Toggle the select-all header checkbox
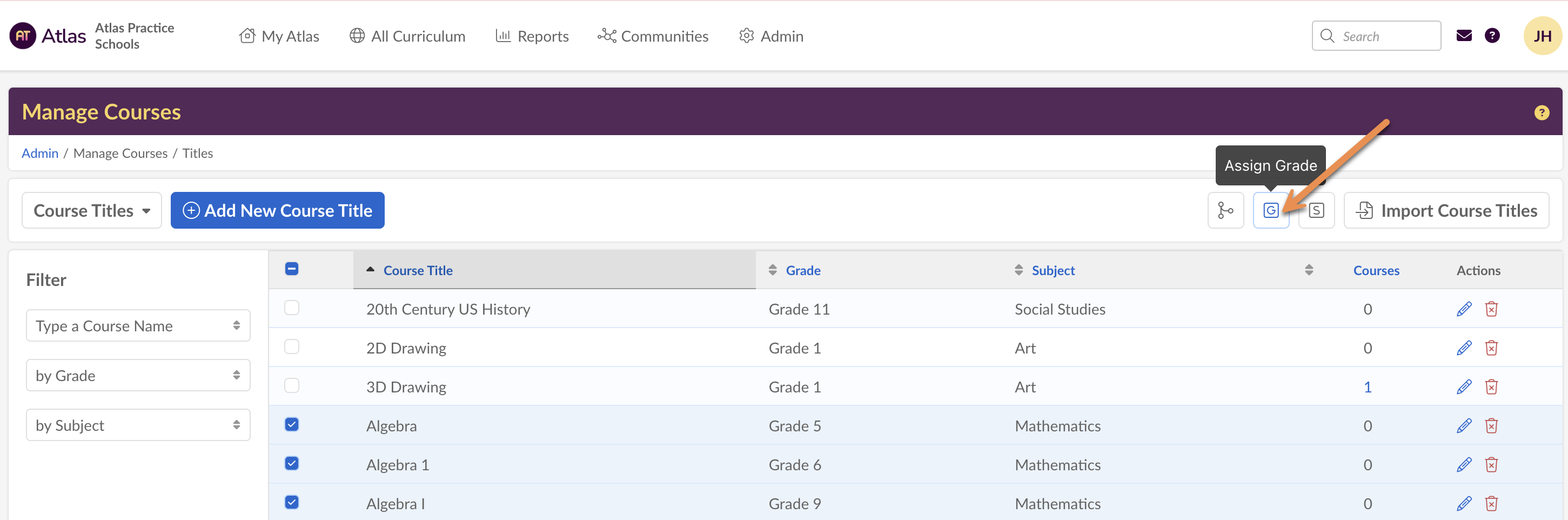The width and height of the screenshot is (1568, 520). point(292,269)
